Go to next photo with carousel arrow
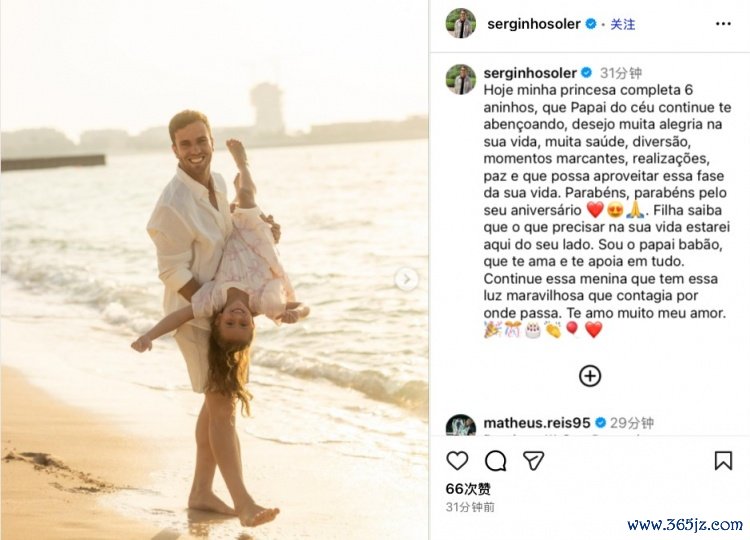 point(407,279)
